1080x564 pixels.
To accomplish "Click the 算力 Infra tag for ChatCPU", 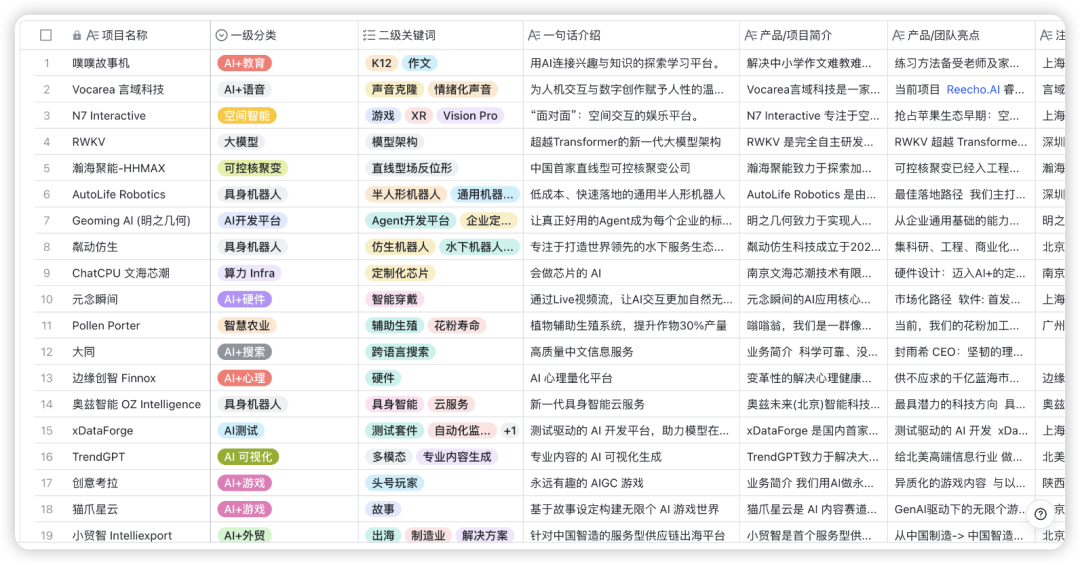I will (249, 273).
